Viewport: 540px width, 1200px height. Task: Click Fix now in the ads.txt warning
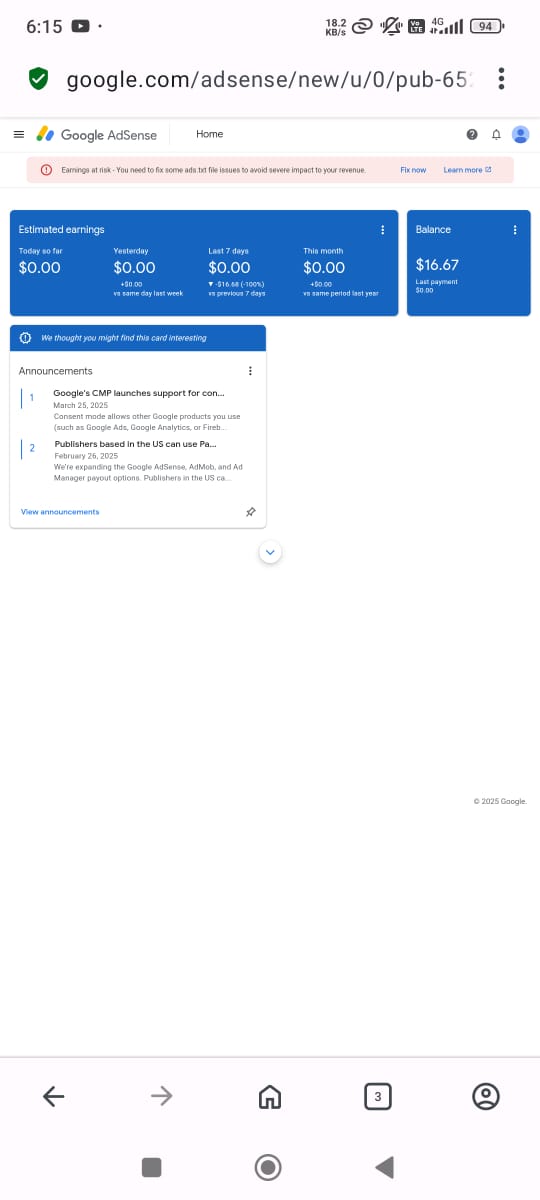click(413, 170)
